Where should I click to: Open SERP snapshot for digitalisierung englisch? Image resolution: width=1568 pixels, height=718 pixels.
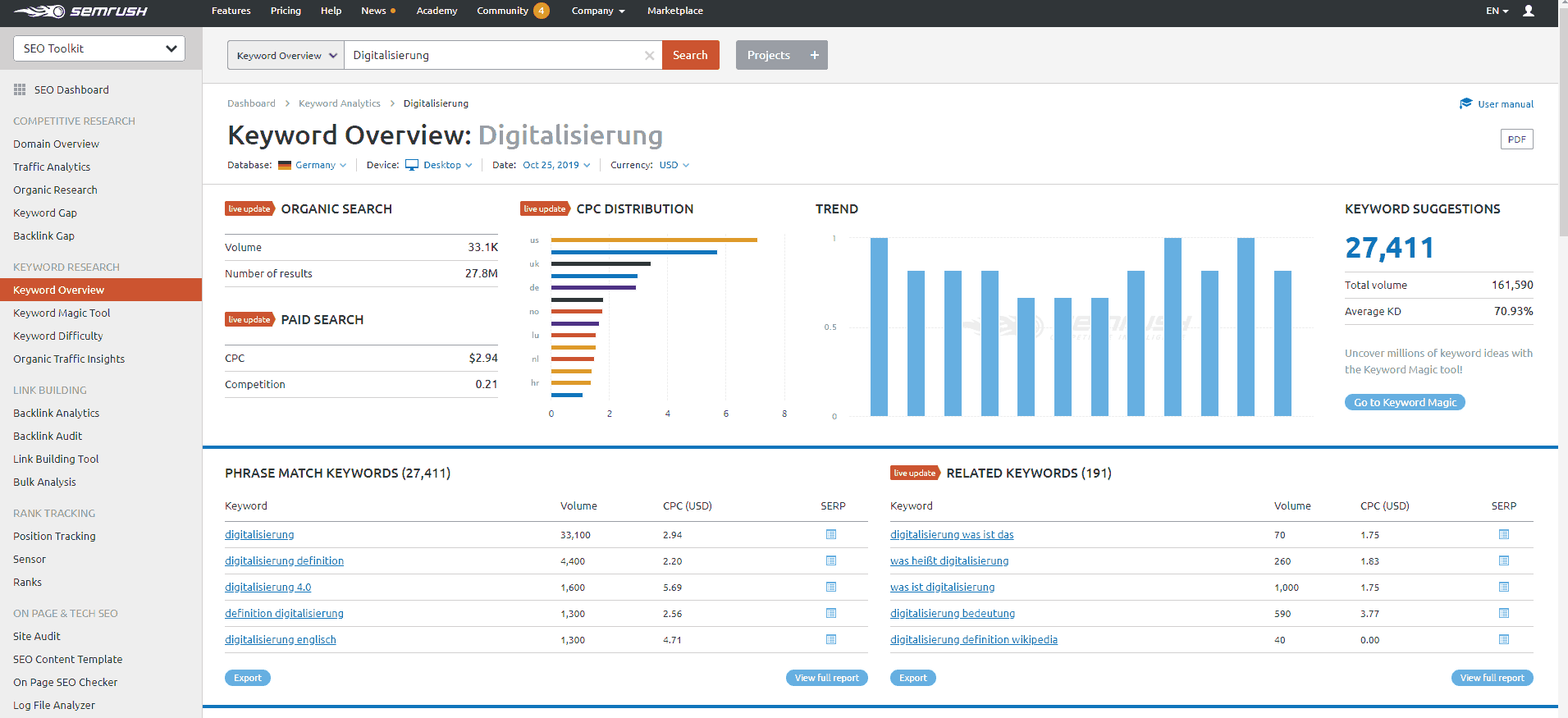[831, 639]
